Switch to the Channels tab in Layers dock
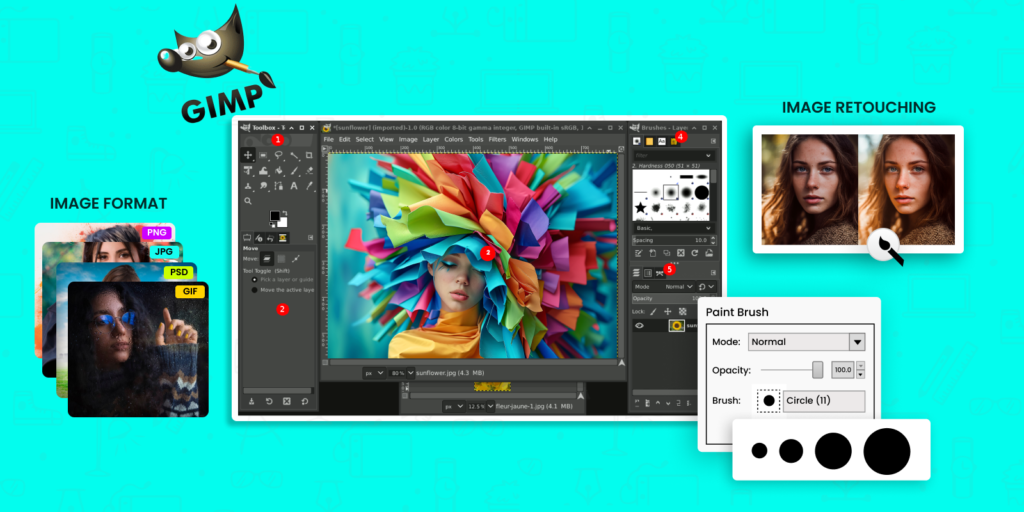 [x=648, y=273]
